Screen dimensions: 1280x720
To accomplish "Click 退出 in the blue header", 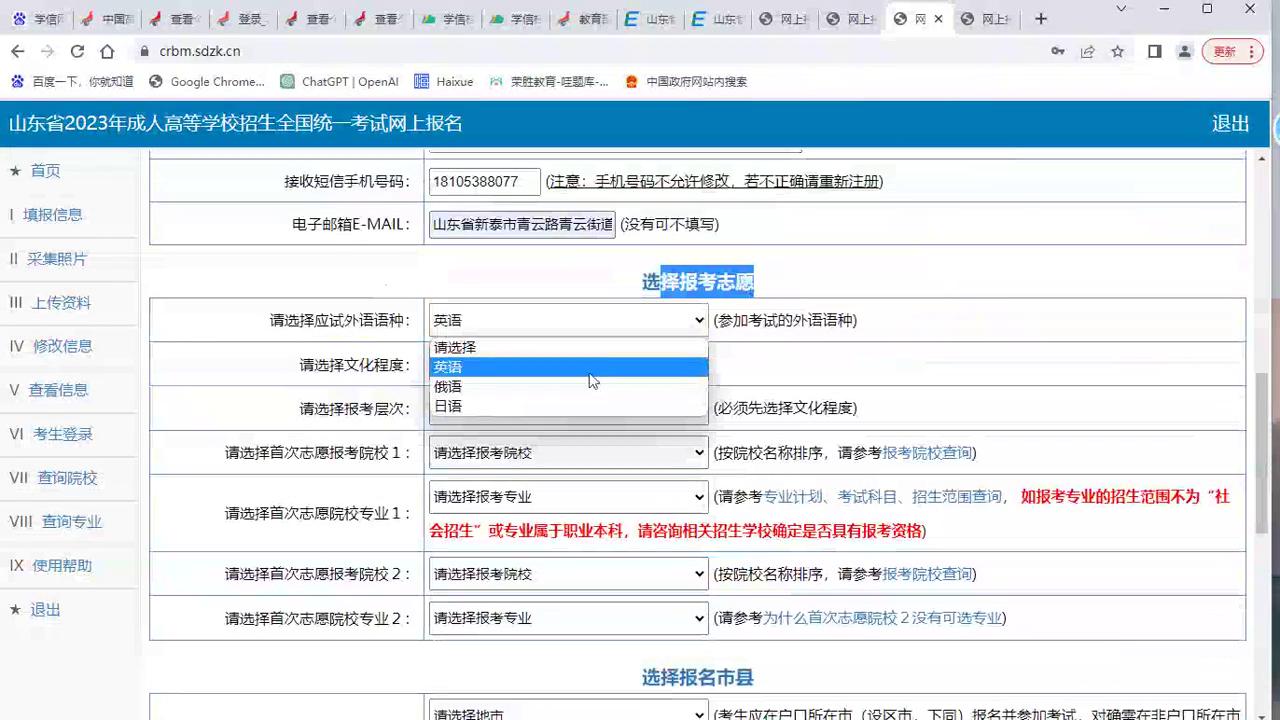I will [x=1230, y=123].
